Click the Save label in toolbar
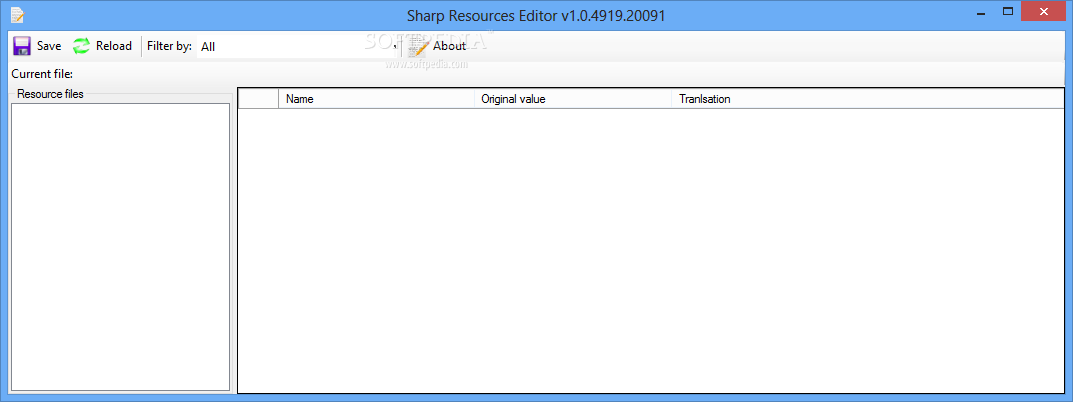1073x402 pixels. [49, 46]
